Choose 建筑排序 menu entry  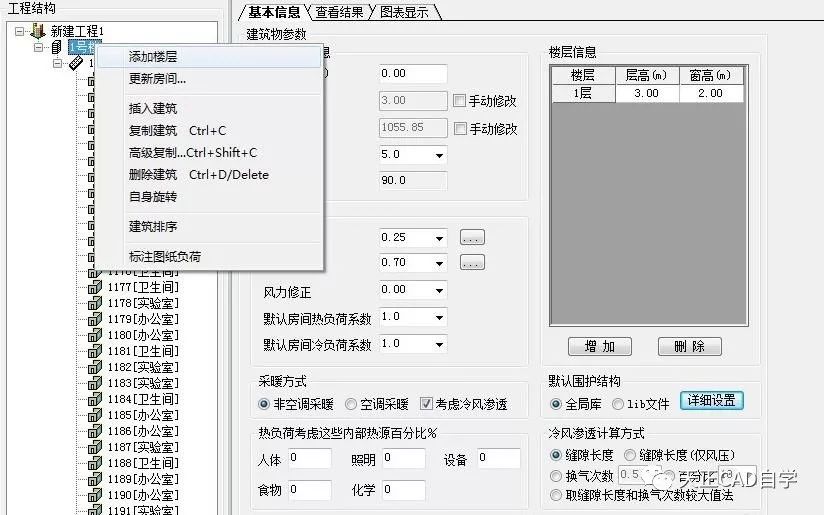(209, 226)
